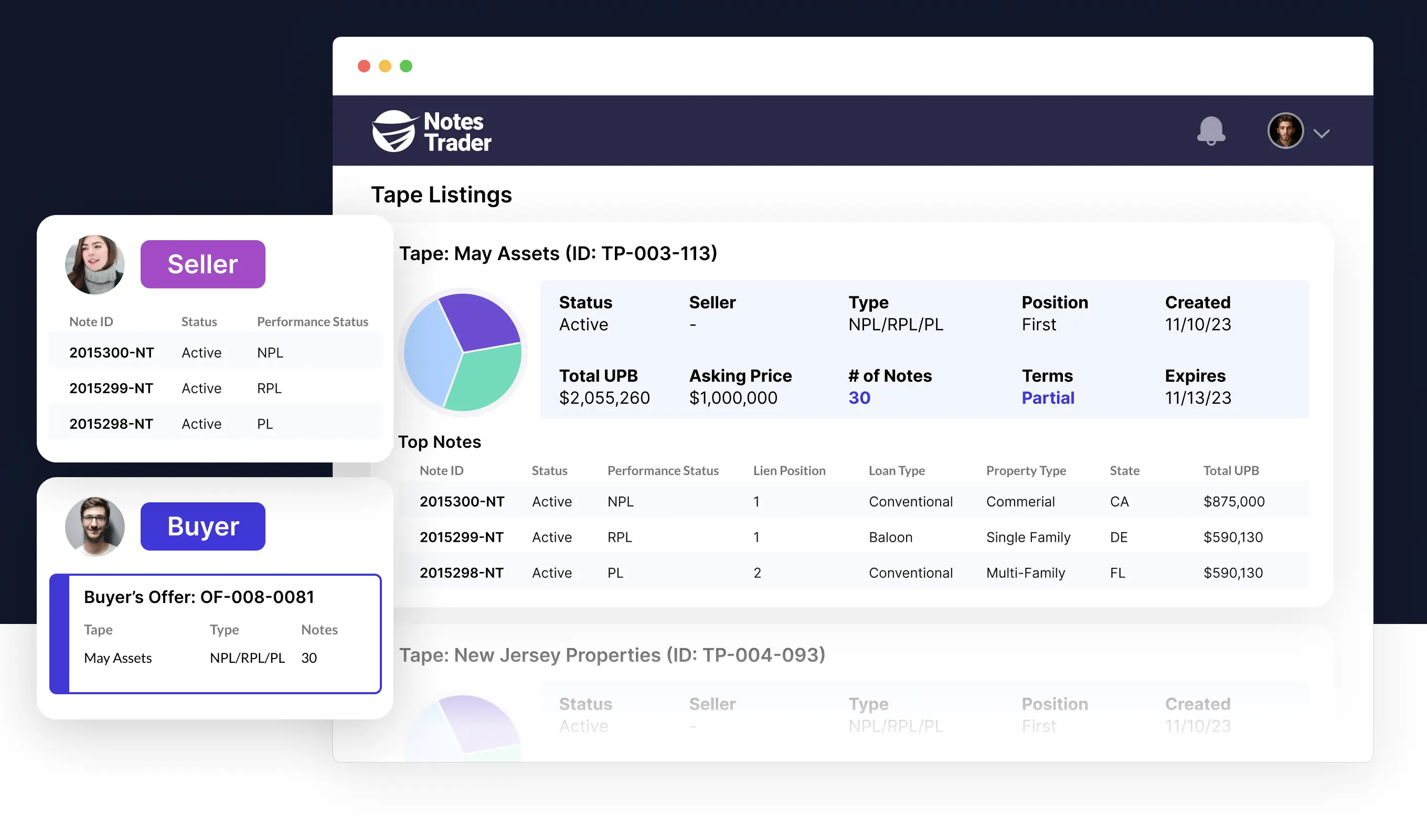Sort Top Notes by 'Lien Position' header
Screen dimensions: 1427x840
click(789, 470)
